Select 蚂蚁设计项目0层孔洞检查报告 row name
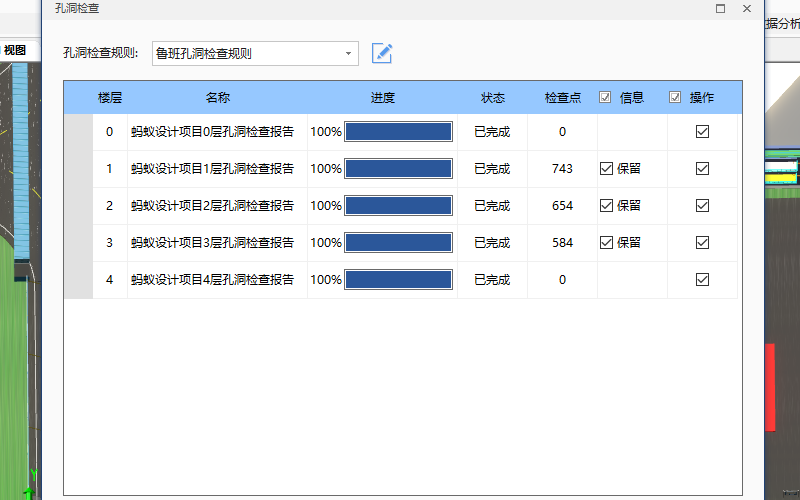 tap(212, 132)
